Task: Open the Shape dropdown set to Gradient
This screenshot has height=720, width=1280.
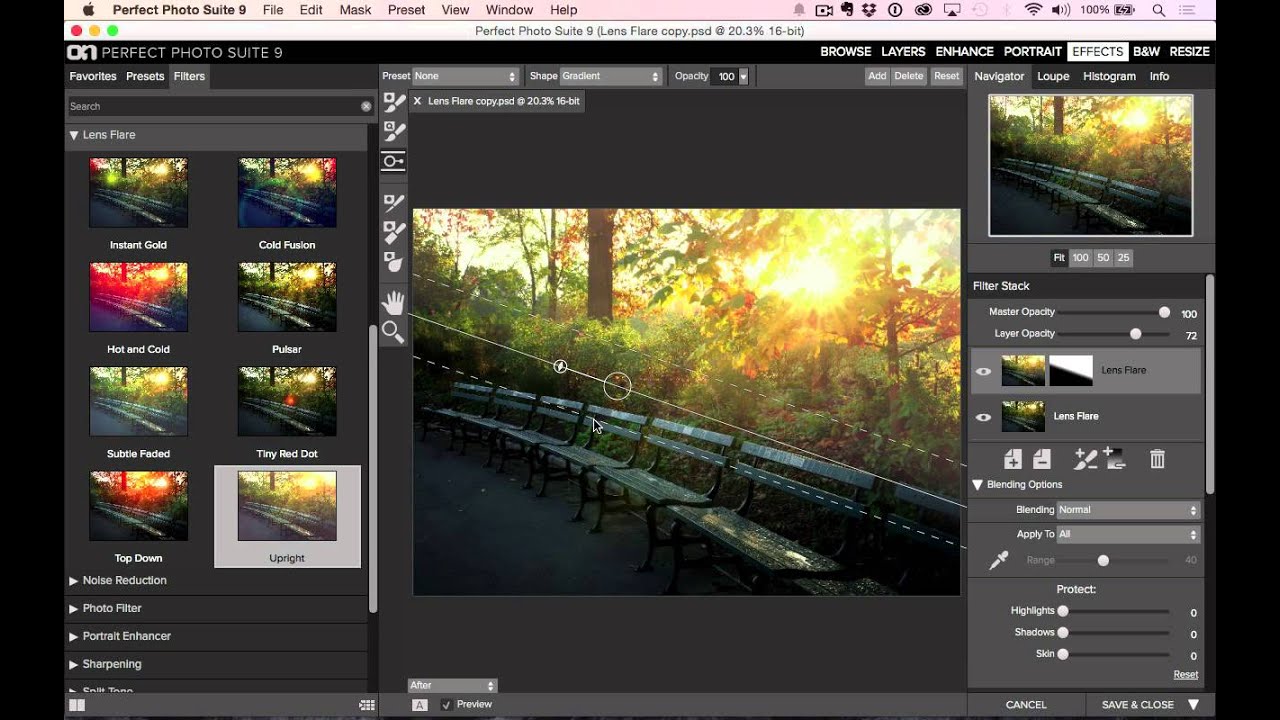Action: (x=611, y=76)
